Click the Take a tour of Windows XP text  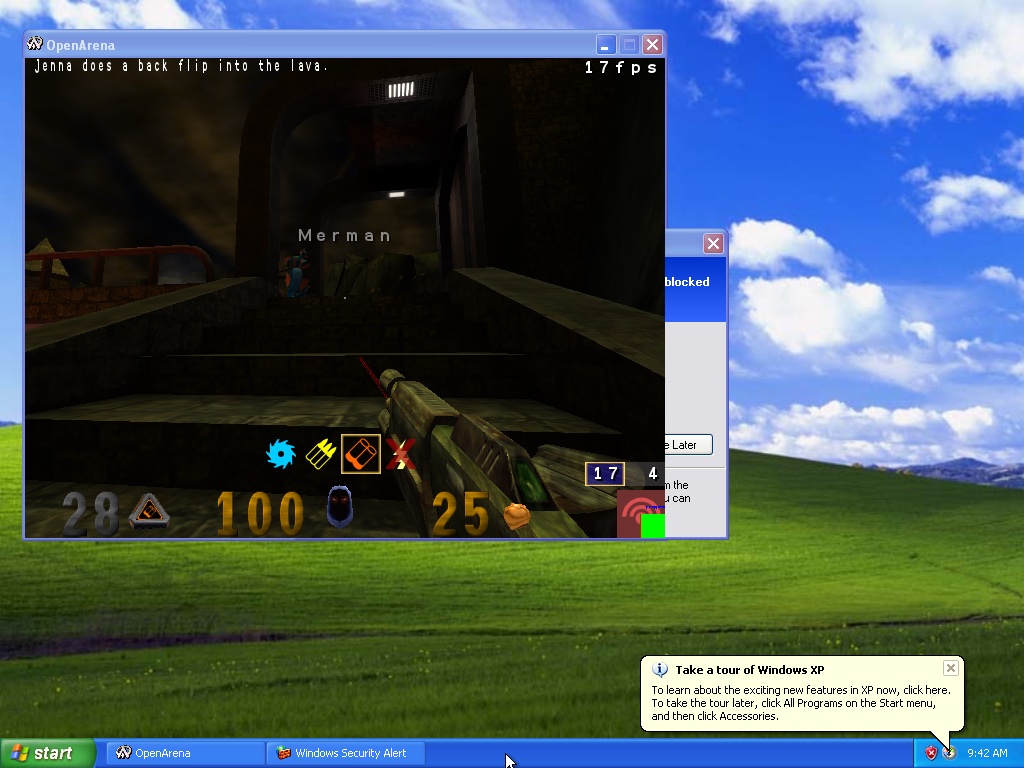pyautogui.click(x=750, y=669)
